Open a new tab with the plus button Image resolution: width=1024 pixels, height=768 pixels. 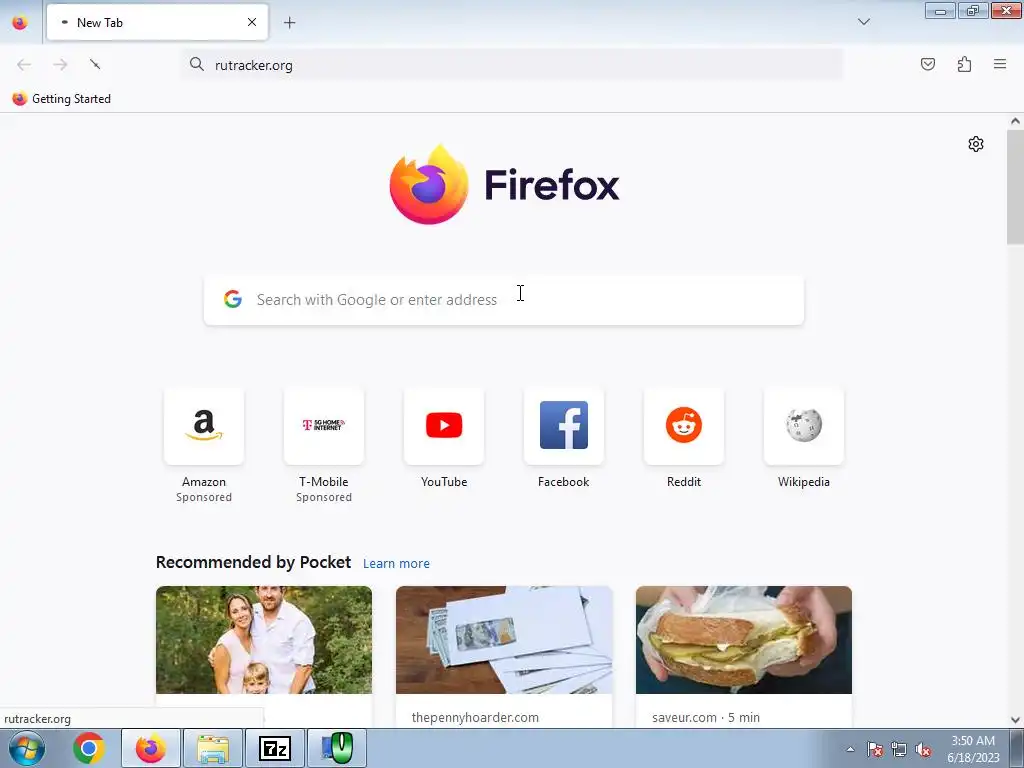point(289,23)
